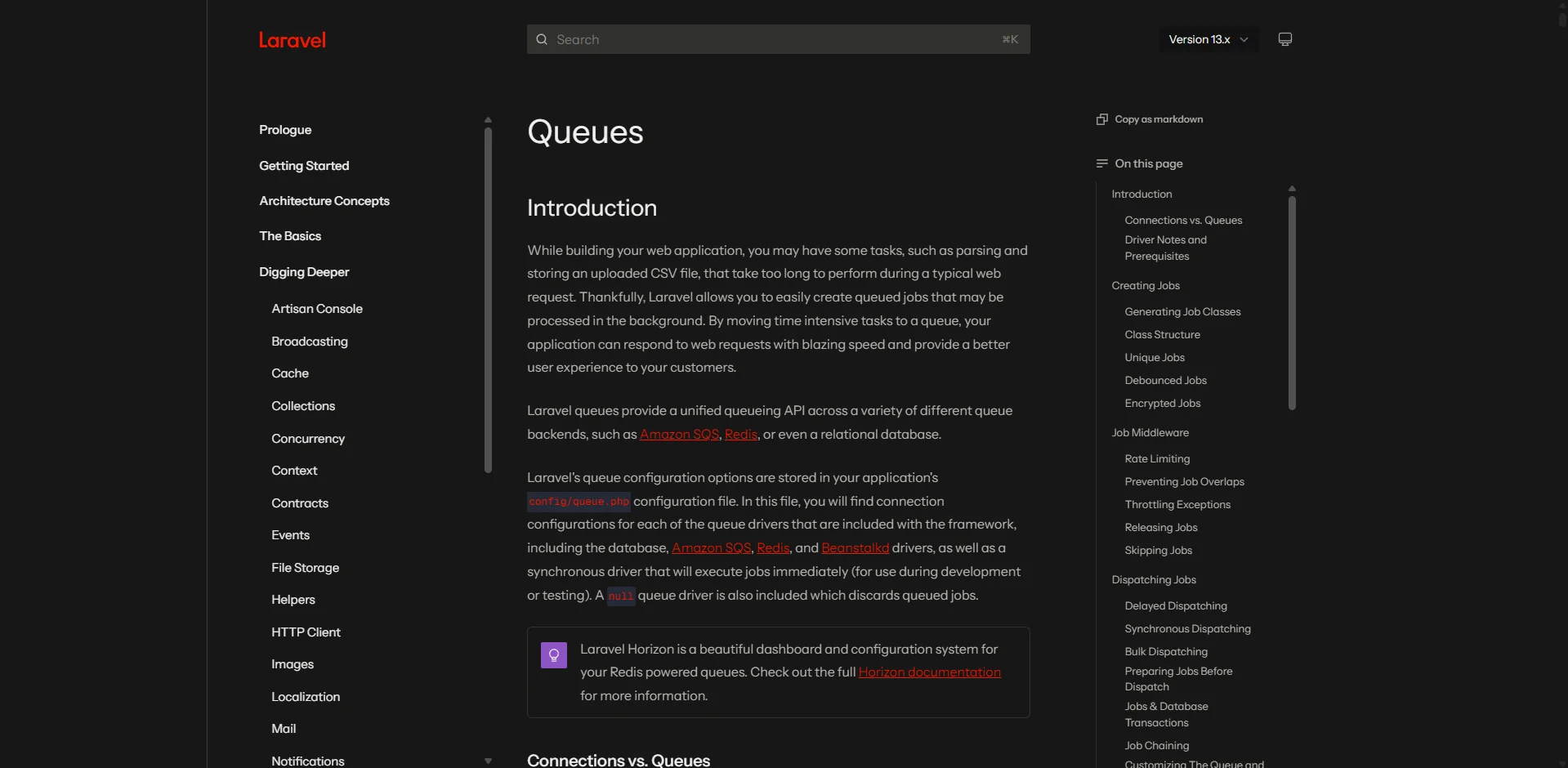Follow first Amazon SQS link
Screen dimensions: 1568x768
(679, 435)
